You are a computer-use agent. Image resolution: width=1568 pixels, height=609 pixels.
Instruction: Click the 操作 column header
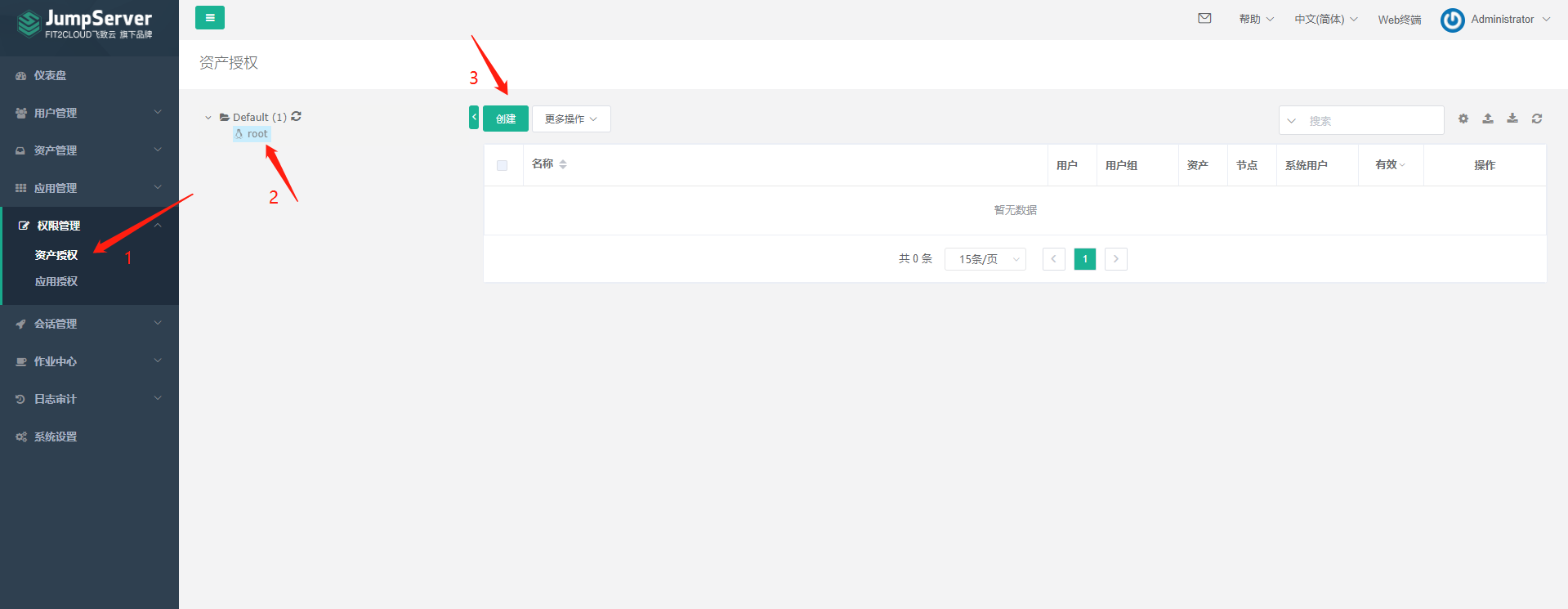[1485, 165]
